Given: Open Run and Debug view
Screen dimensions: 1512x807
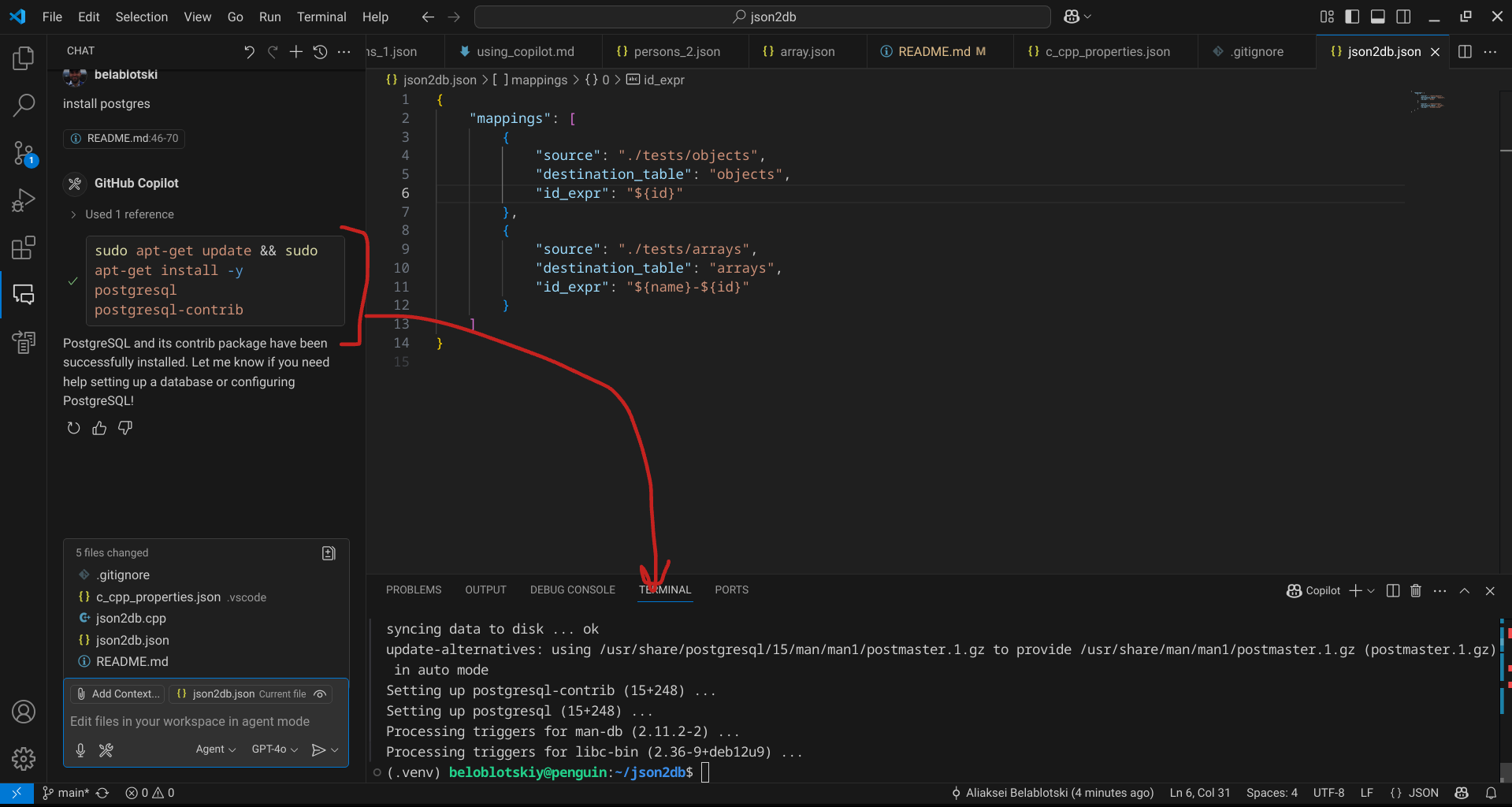Looking at the screenshot, I should [x=24, y=200].
